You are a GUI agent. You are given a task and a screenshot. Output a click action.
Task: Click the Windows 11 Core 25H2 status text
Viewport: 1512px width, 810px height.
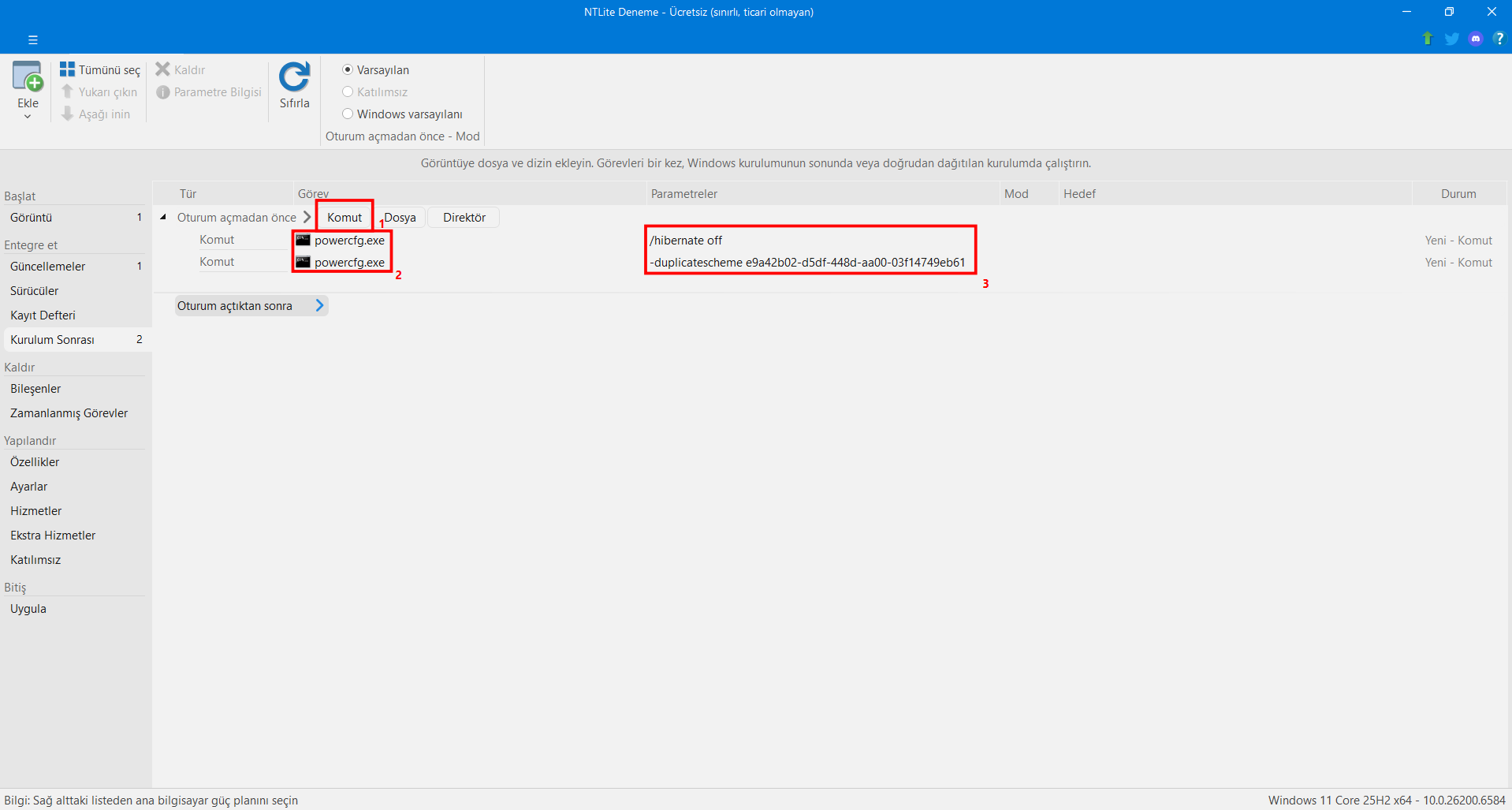tap(1387, 800)
